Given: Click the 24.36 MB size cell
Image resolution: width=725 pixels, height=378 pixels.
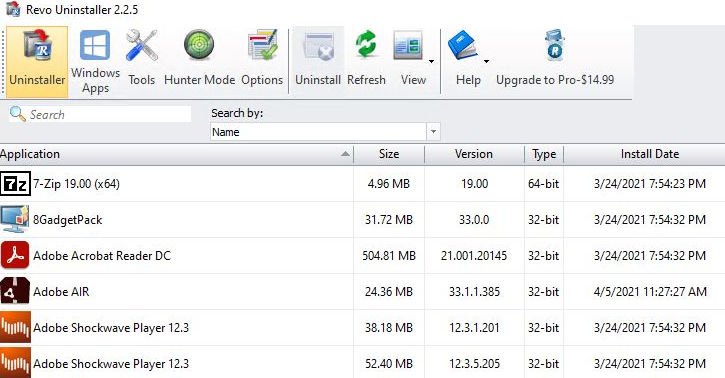Looking at the screenshot, I should tap(389, 292).
